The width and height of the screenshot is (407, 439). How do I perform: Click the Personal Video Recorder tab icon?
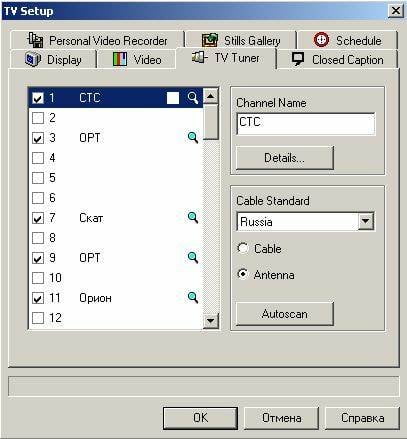35,40
